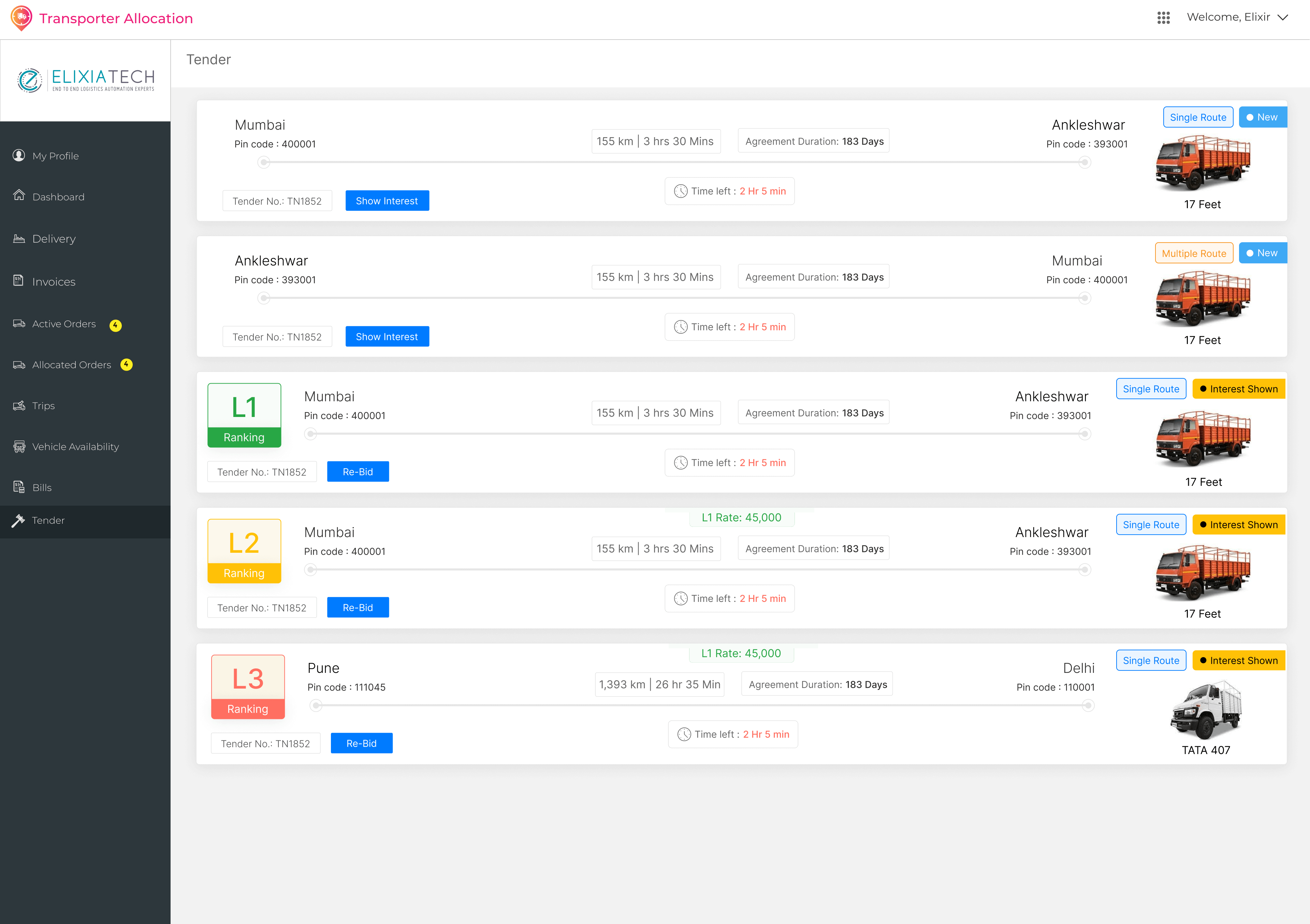Re-Bid on the Pune to Delhi tender
This screenshot has height=924, width=1310.
pos(361,743)
